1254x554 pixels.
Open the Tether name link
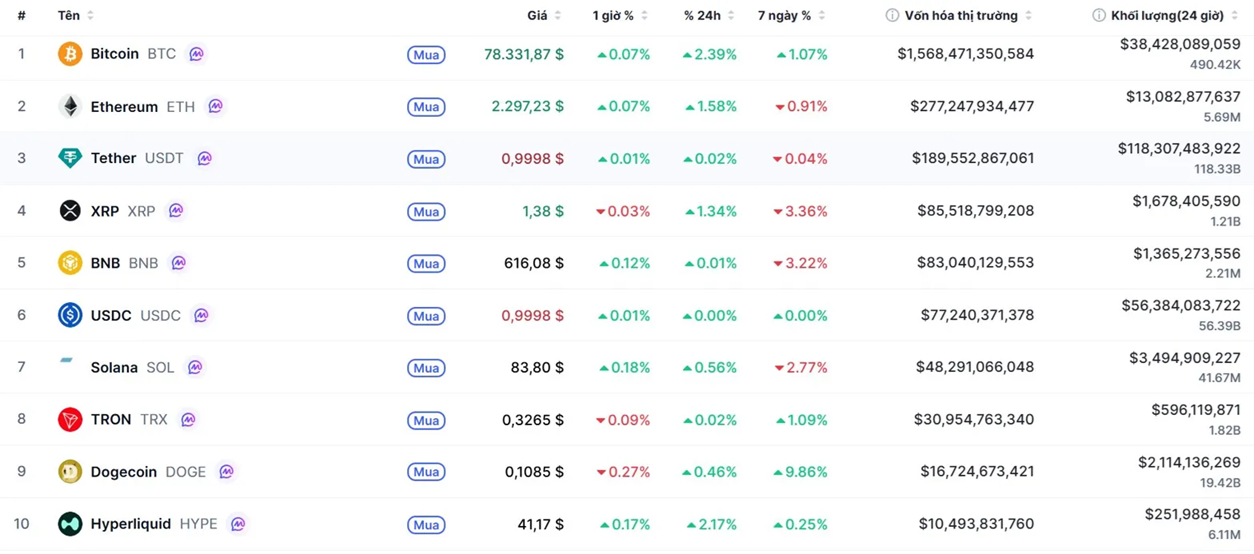pos(113,158)
